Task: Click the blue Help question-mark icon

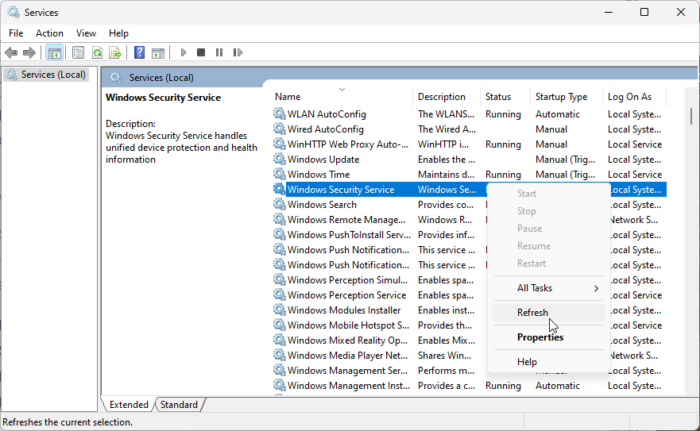Action: click(x=139, y=53)
